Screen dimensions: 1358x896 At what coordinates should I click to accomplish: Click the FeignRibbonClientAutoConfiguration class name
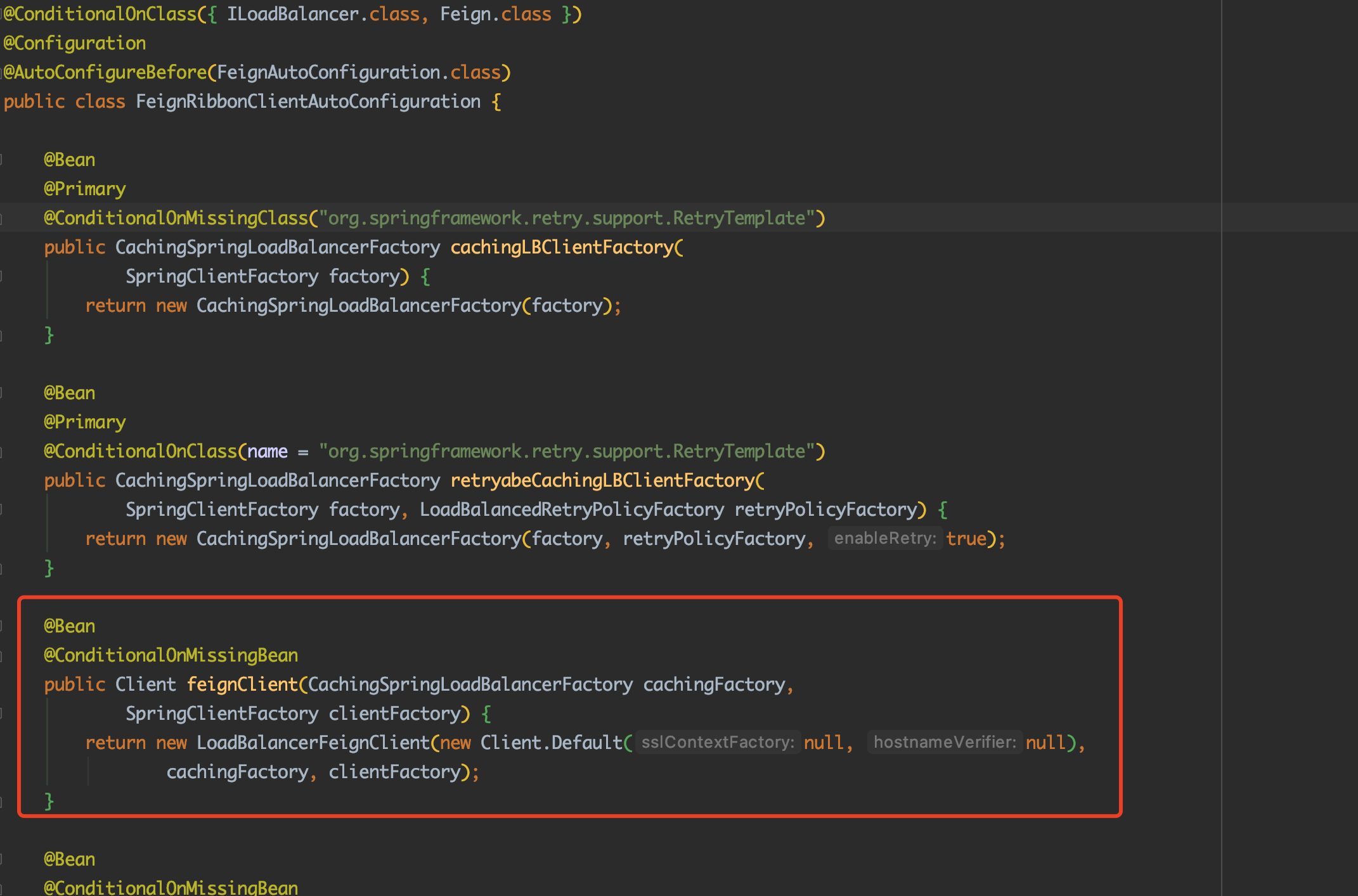308,101
